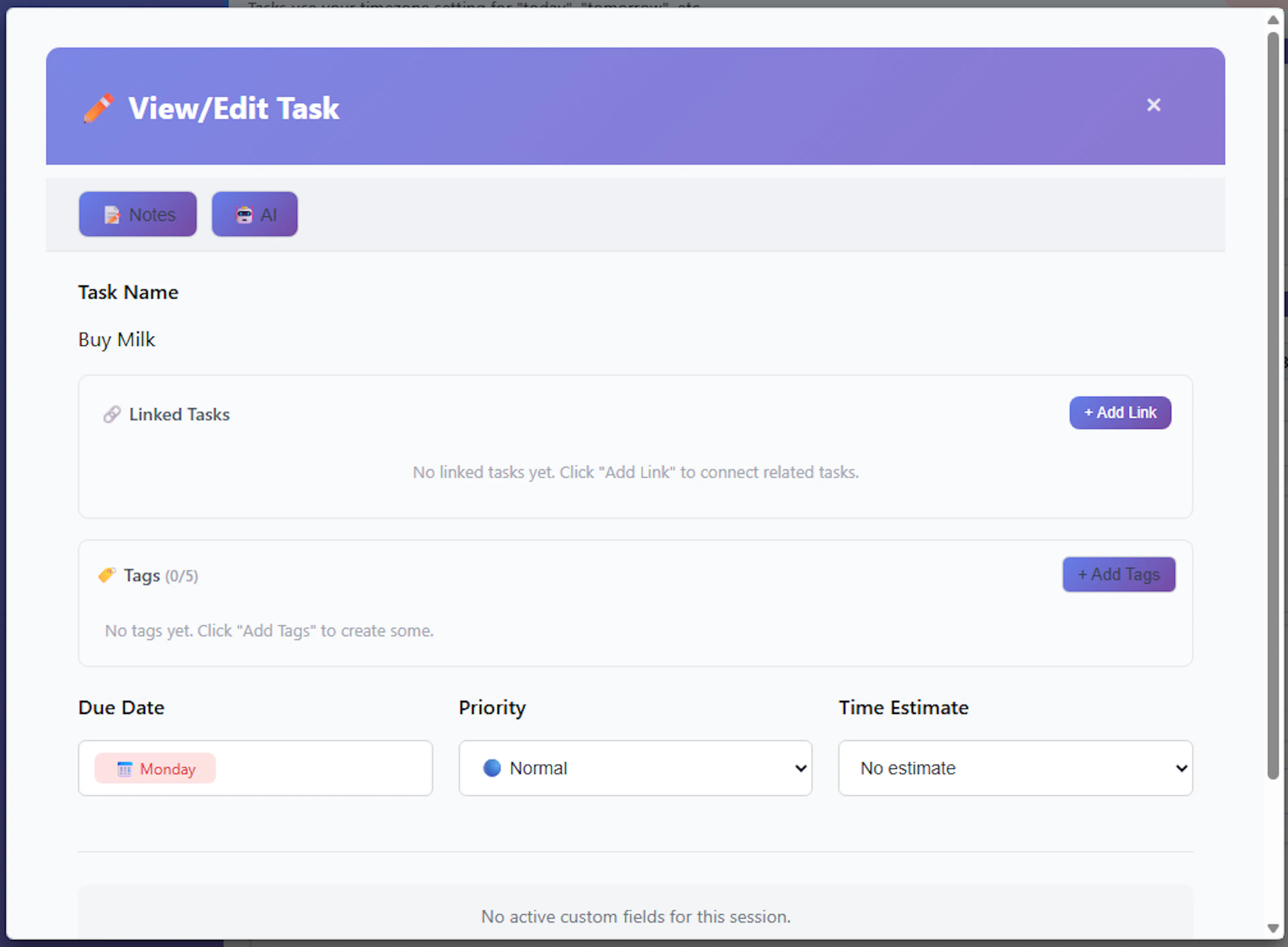1288x947 pixels.
Task: Open the Priority dropdown showing Normal
Action: pos(635,768)
